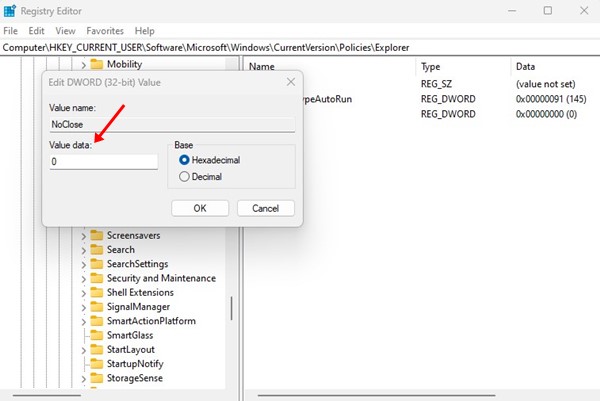Select the Mobility folder icon
The image size is (600, 401).
click(98, 64)
